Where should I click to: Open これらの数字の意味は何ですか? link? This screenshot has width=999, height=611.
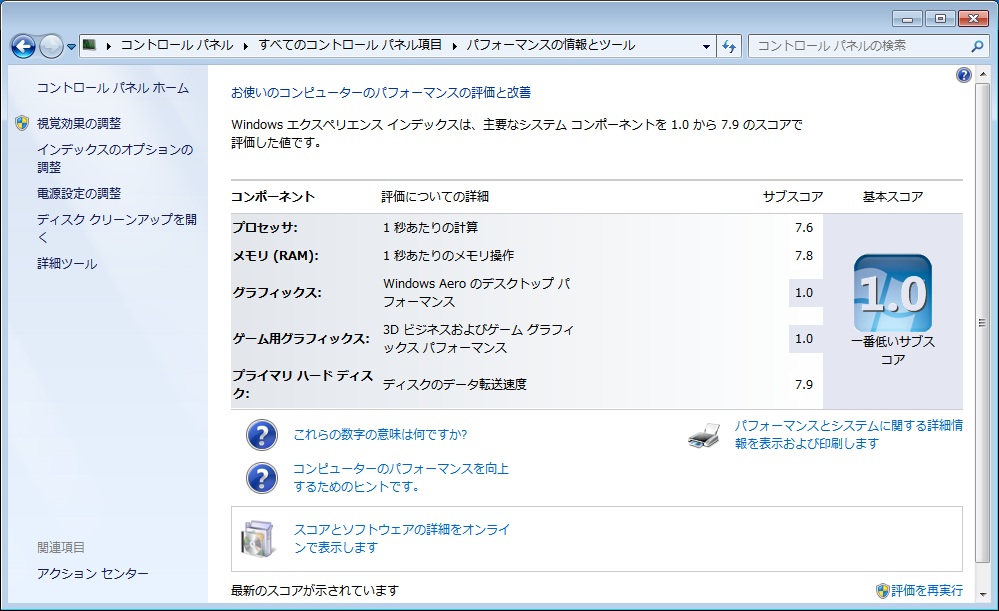tap(380, 435)
